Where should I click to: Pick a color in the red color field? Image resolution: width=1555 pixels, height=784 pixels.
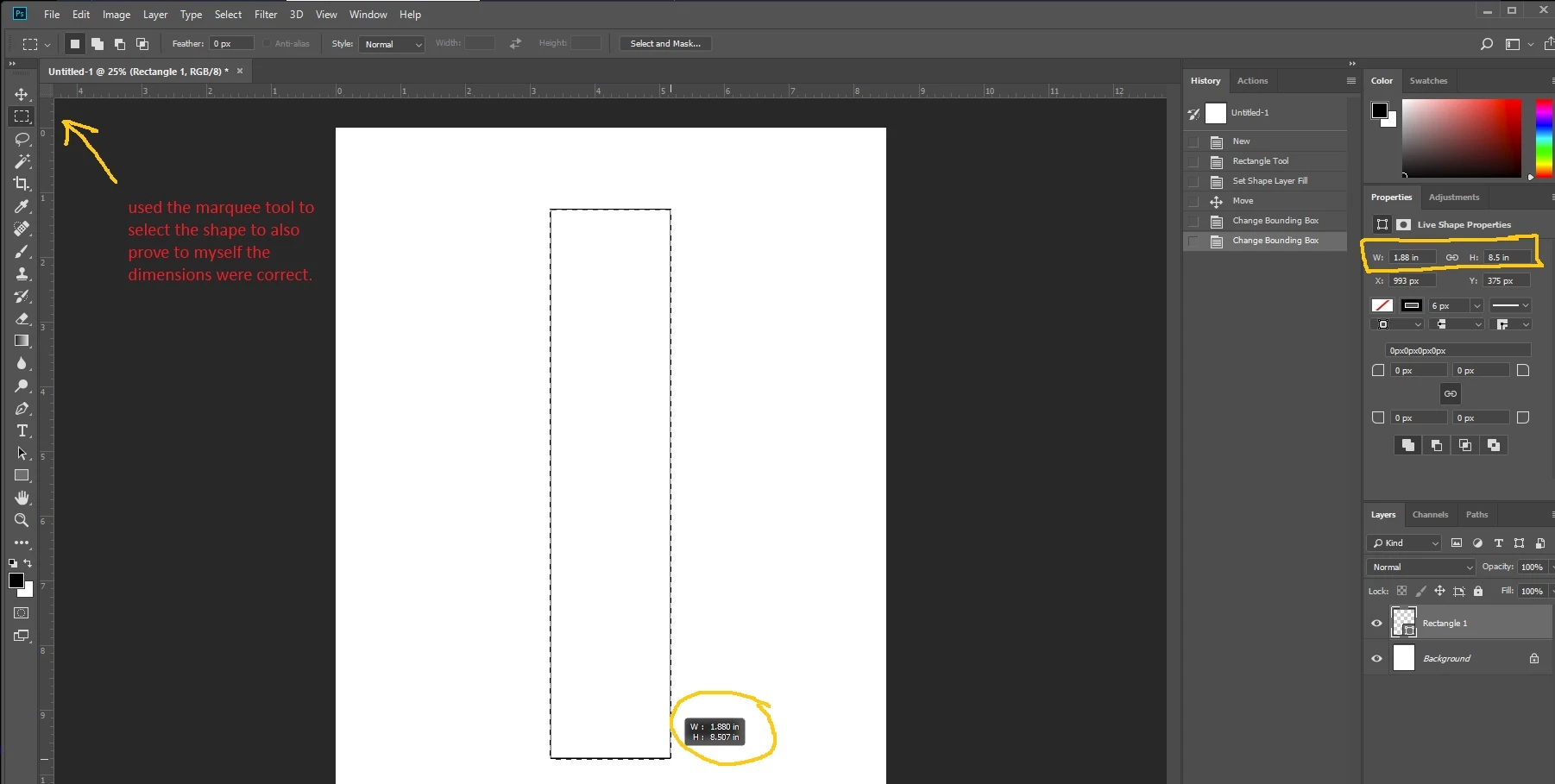[1462, 138]
